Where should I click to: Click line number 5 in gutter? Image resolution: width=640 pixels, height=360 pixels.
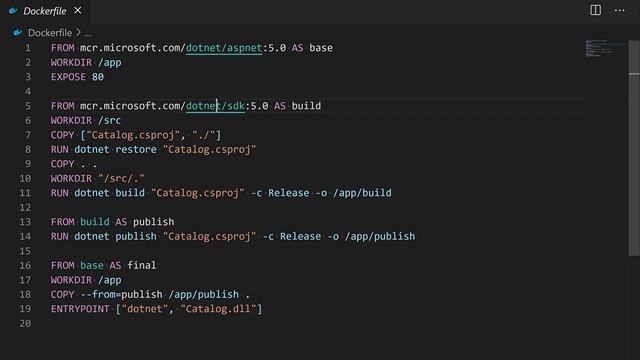point(28,106)
